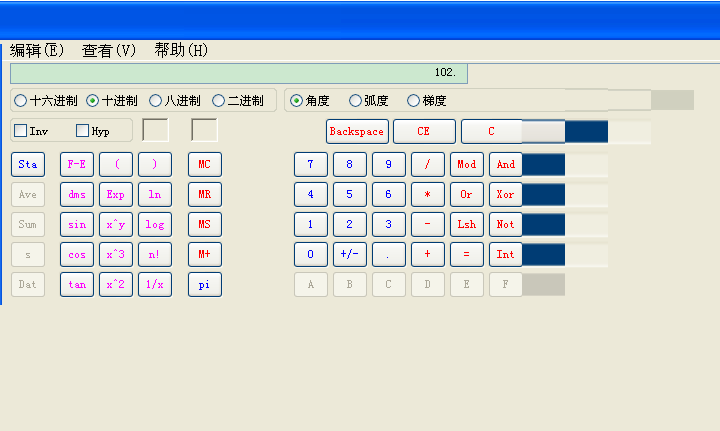
Task: Click the digit 7 button
Action: [311, 164]
